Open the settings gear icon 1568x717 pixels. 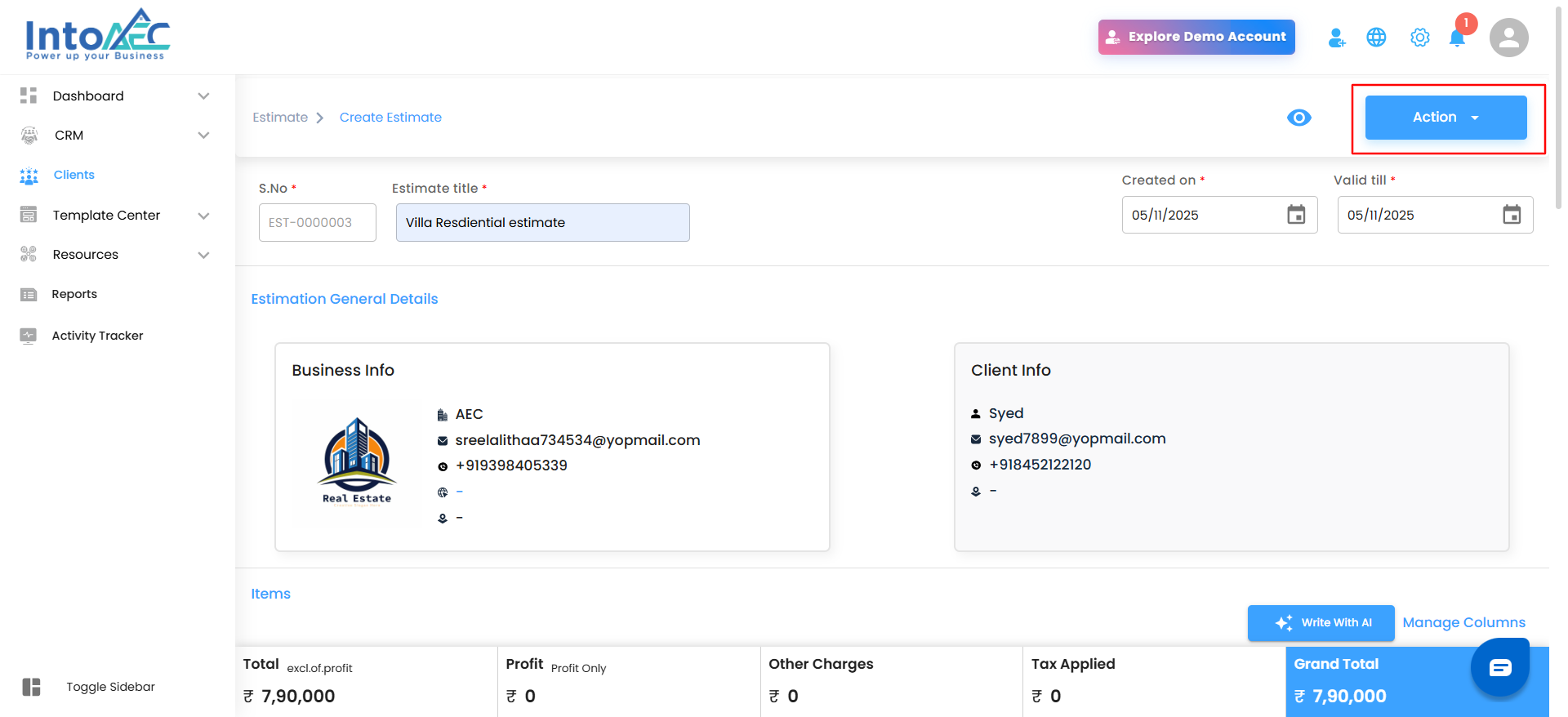[x=1419, y=38]
